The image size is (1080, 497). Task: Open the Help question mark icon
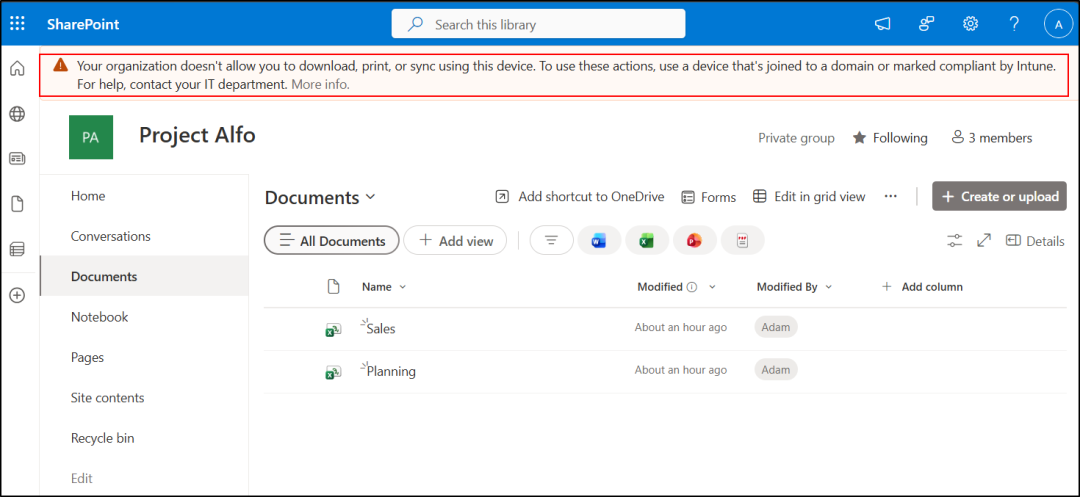1014,24
